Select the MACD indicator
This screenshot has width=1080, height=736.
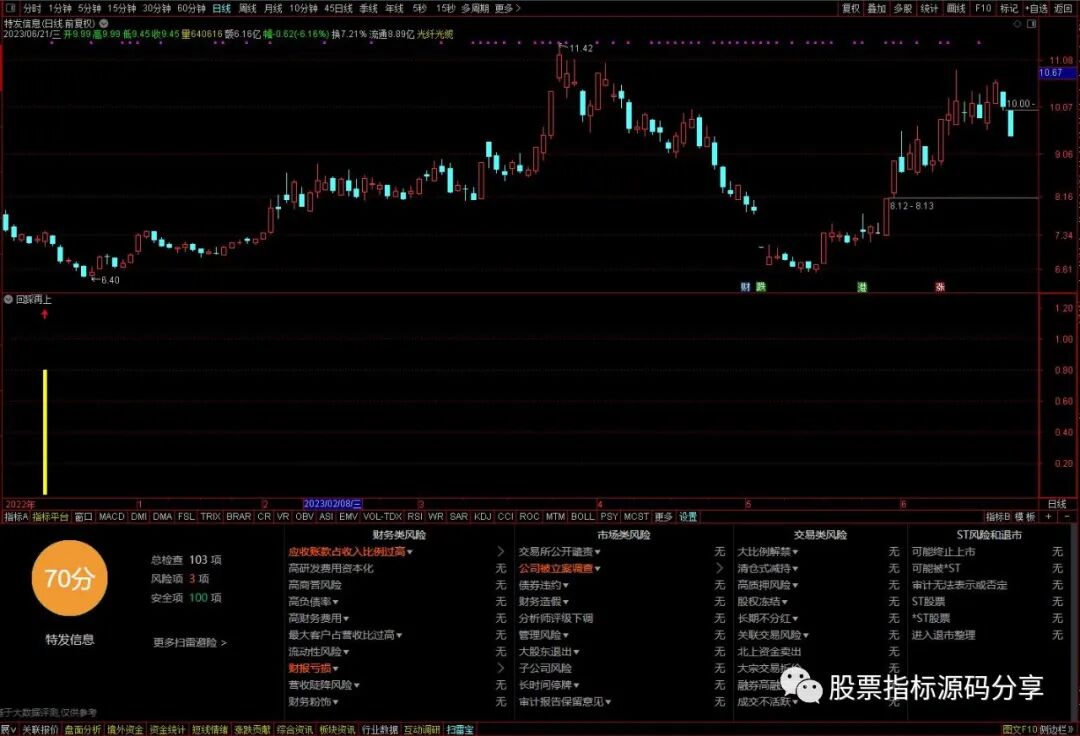coord(112,516)
